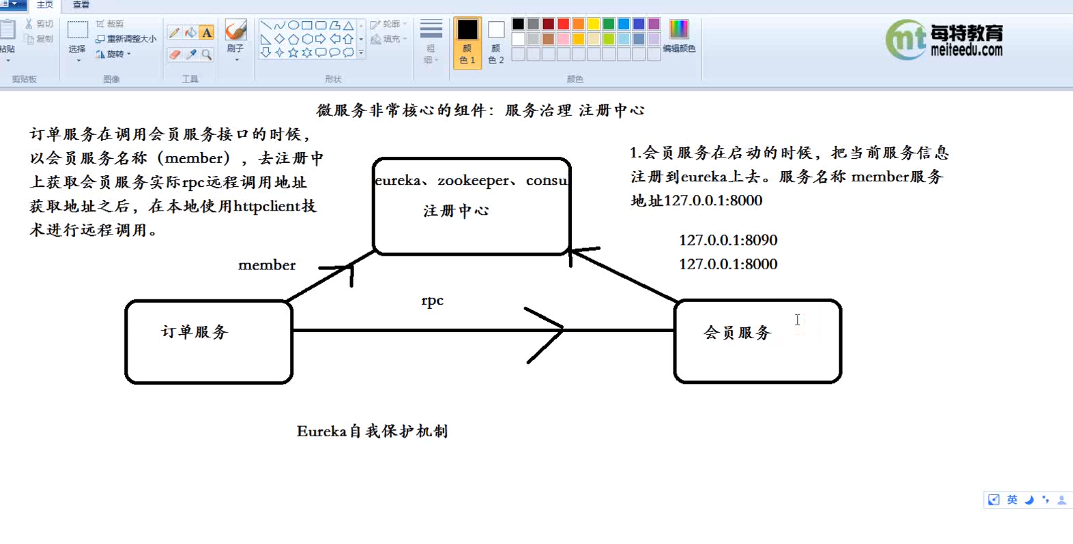Choose the Rounded rectangular callout shape
Screen dimensions: 1073x544
320,52
